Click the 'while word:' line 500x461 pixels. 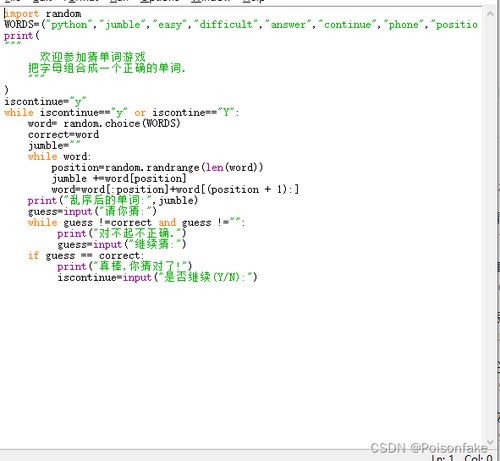59,156
